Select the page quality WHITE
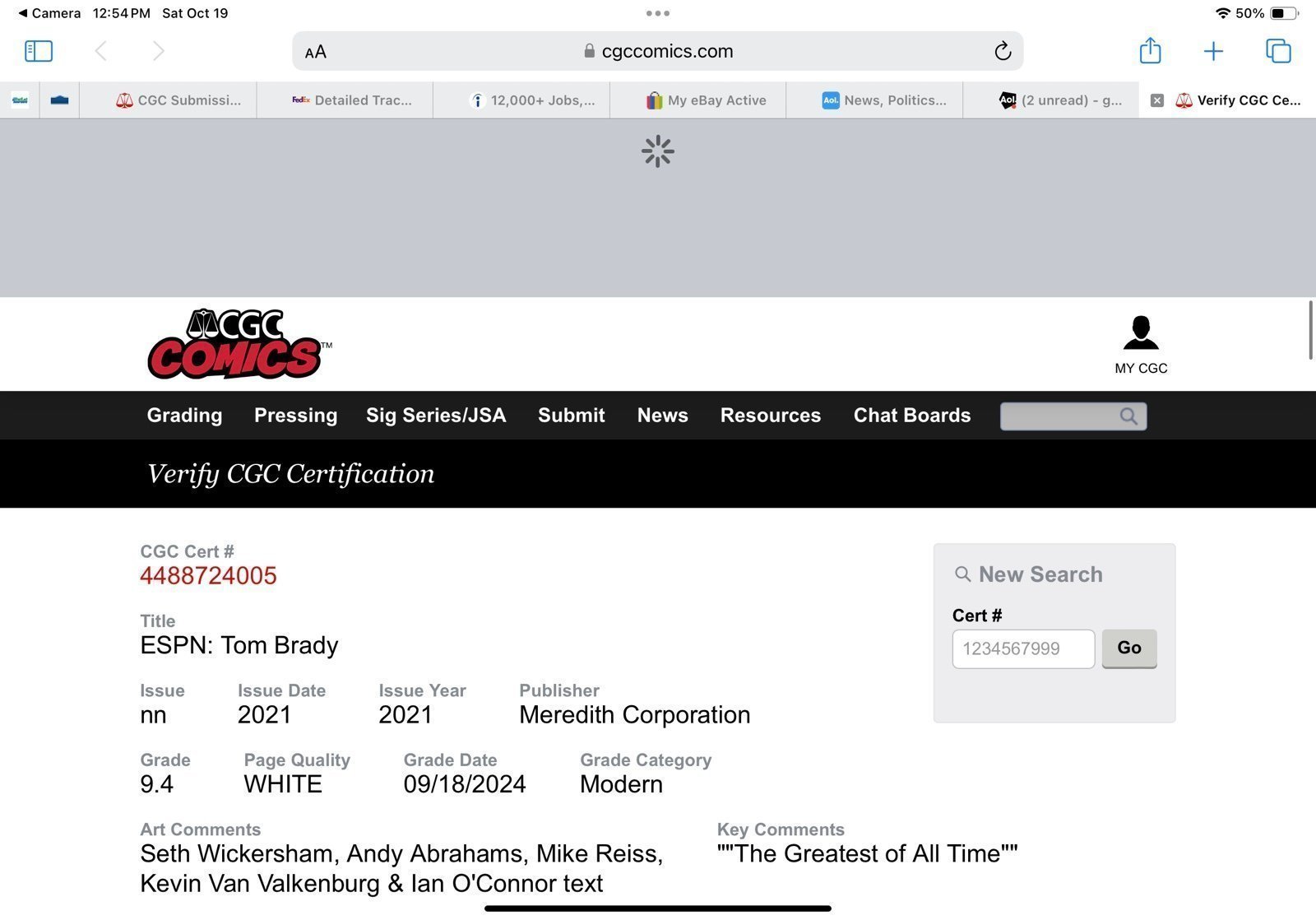 tap(283, 784)
